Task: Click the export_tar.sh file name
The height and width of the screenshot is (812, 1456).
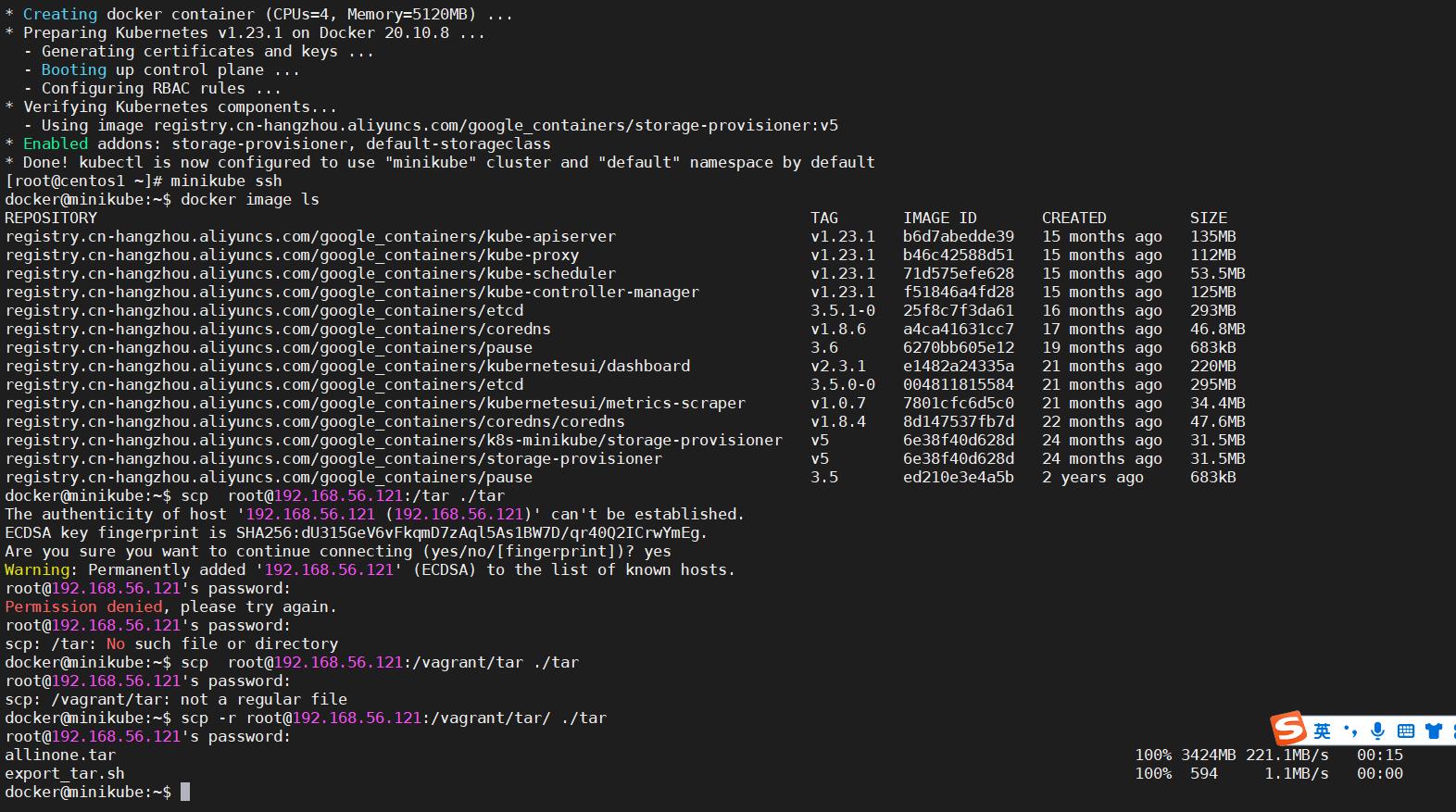Action: tap(65, 773)
